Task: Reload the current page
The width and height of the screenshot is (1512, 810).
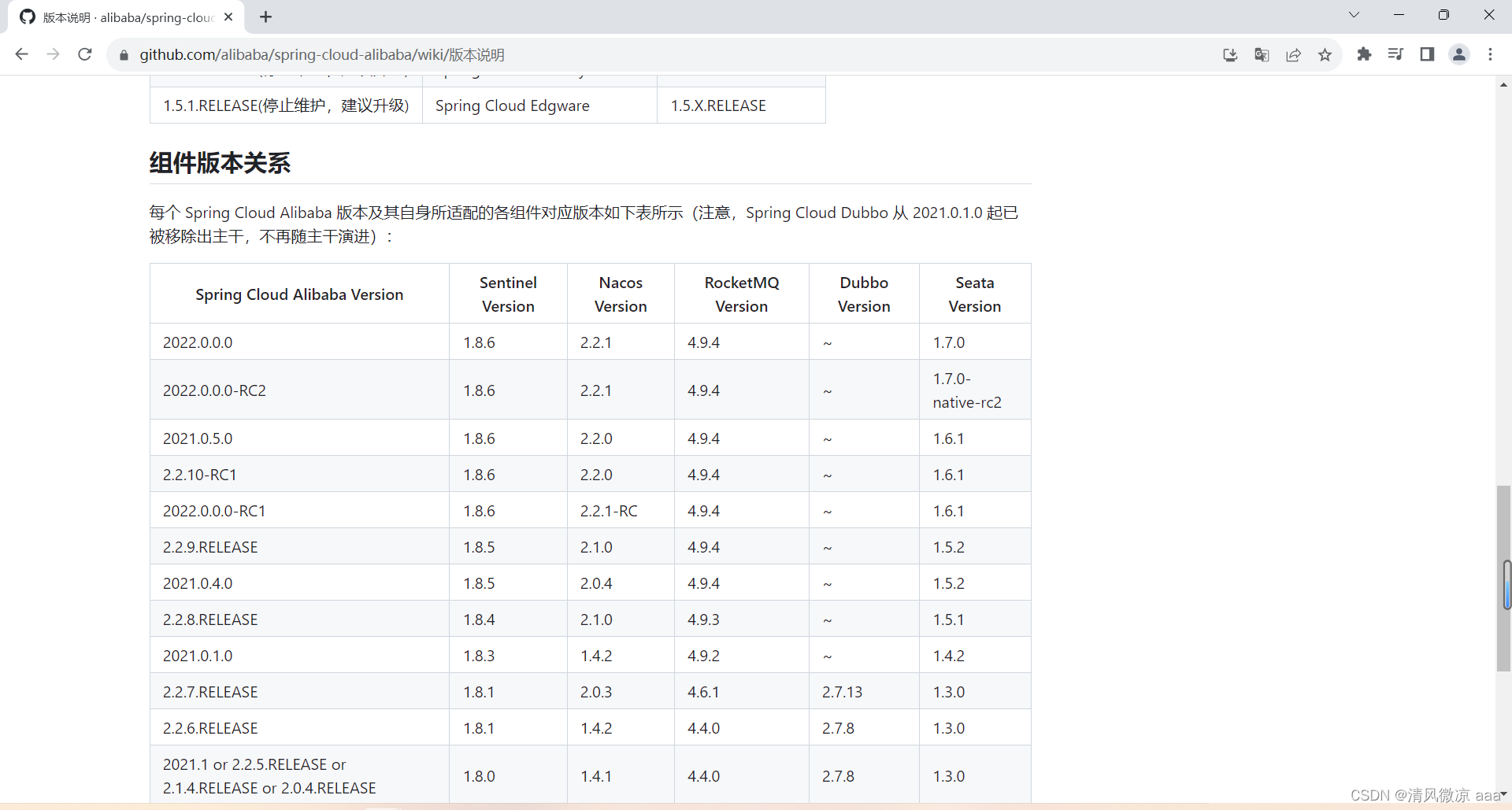Action: [x=85, y=54]
